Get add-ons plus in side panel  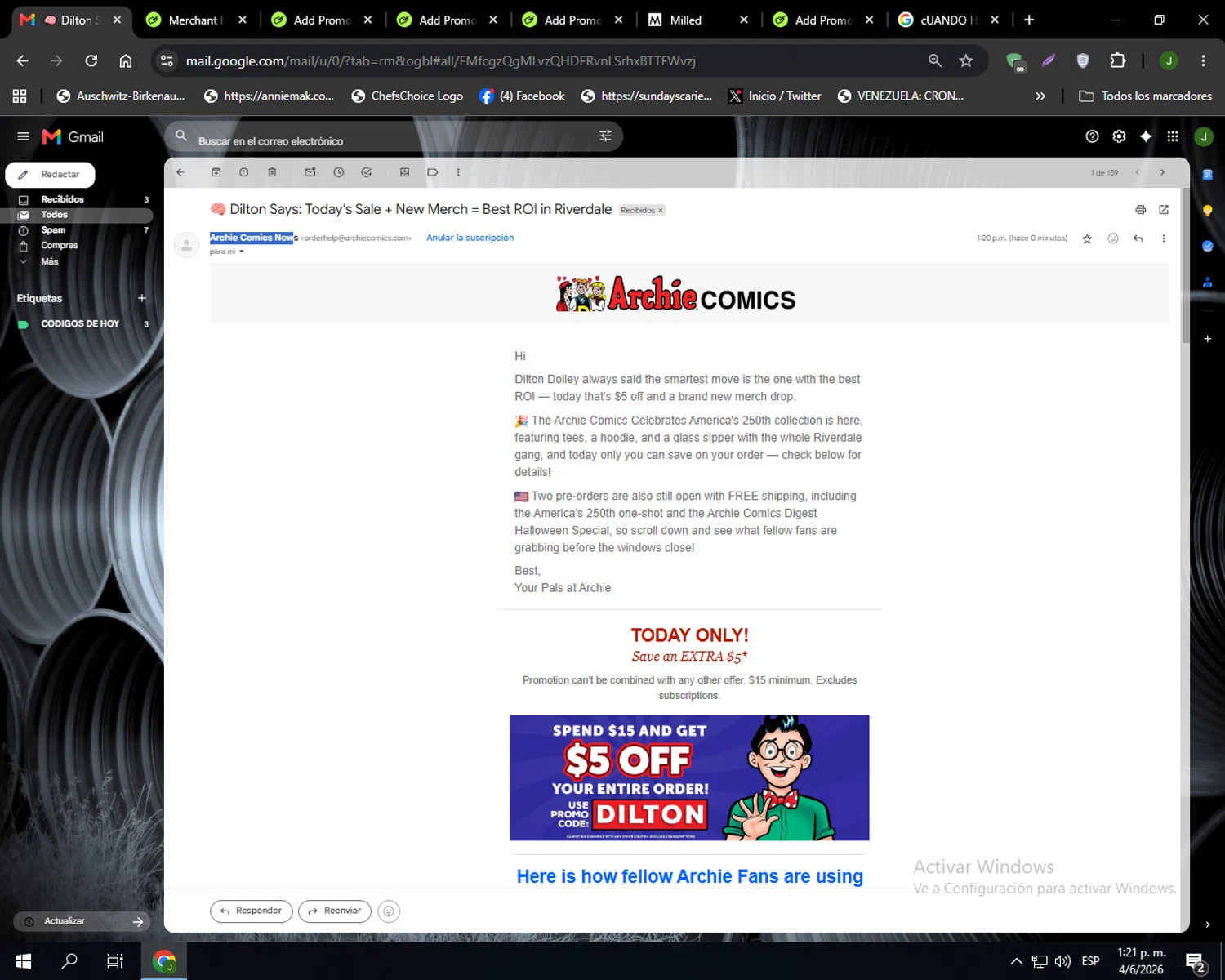[1208, 338]
